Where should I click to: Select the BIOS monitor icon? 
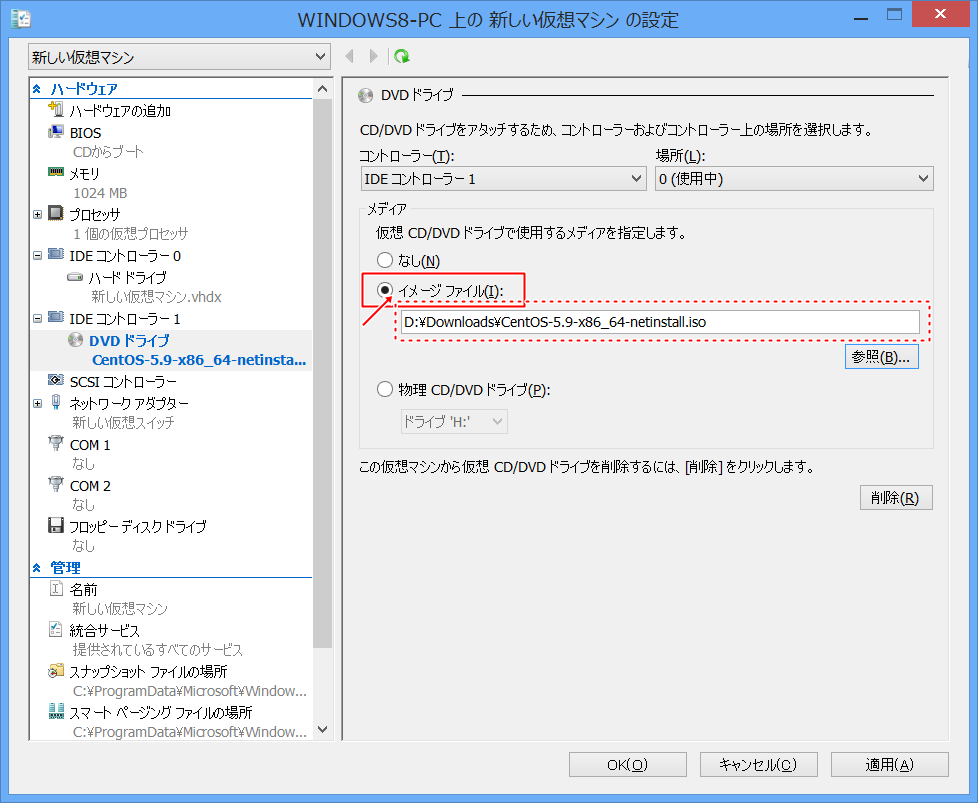click(x=56, y=132)
